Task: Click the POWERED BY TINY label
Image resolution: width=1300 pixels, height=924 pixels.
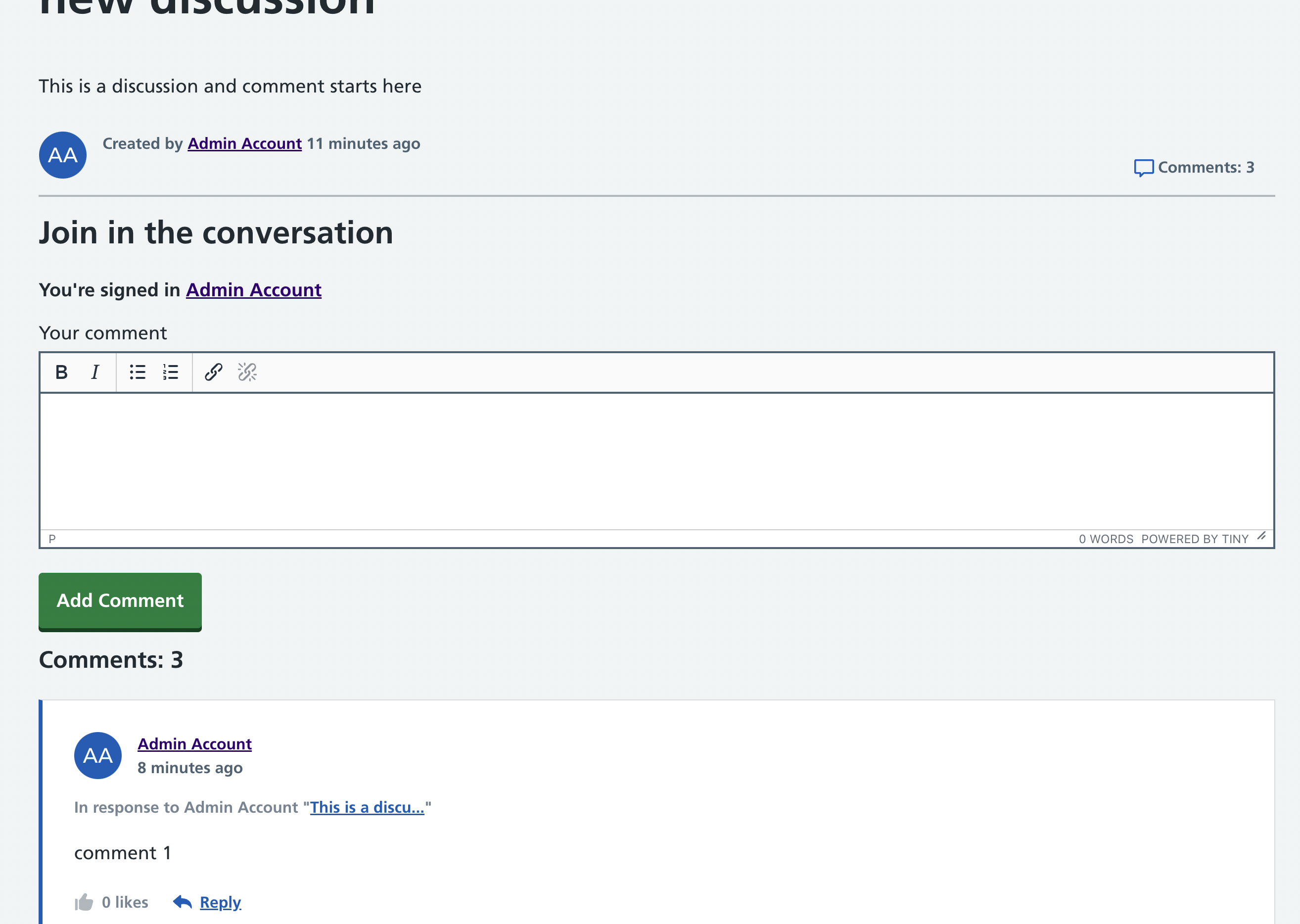Action: 1194,539
